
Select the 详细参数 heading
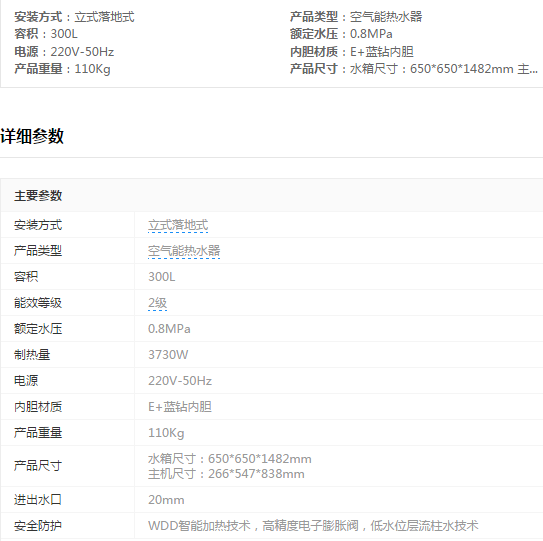[32, 136]
